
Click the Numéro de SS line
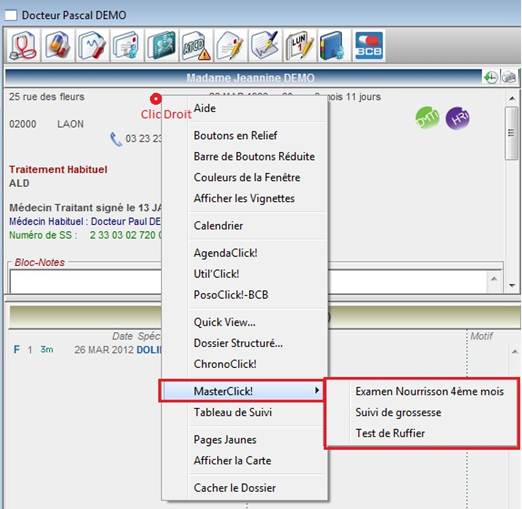click(85, 235)
